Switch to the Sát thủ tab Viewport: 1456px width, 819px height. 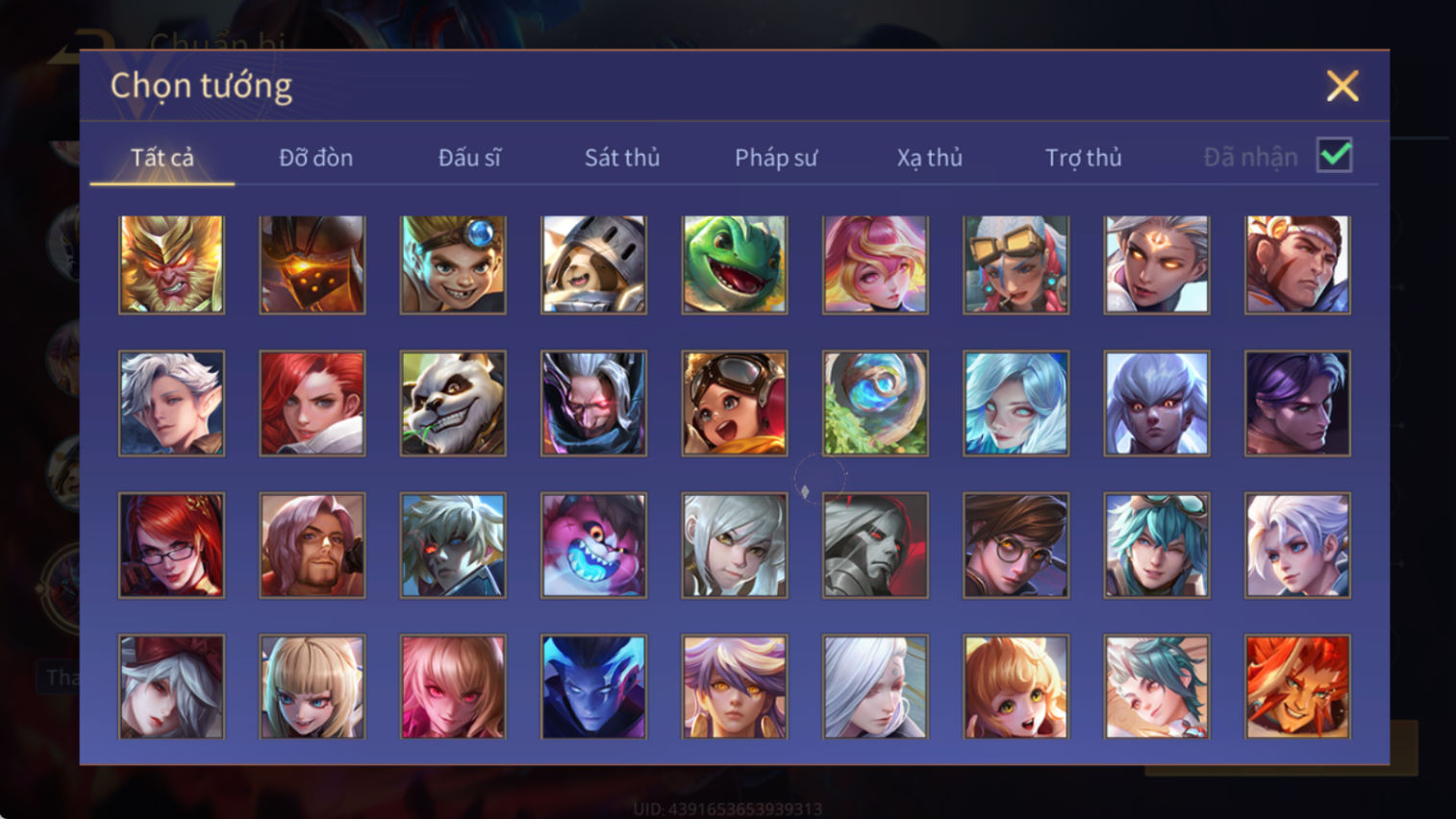[622, 158]
